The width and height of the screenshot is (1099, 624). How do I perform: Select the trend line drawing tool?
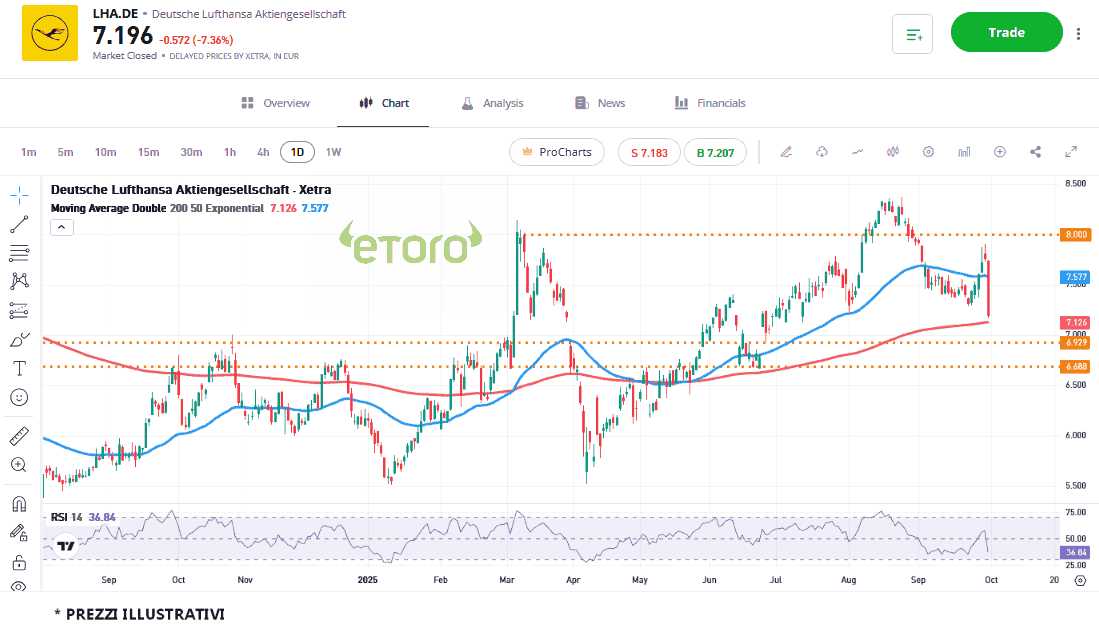click(19, 224)
